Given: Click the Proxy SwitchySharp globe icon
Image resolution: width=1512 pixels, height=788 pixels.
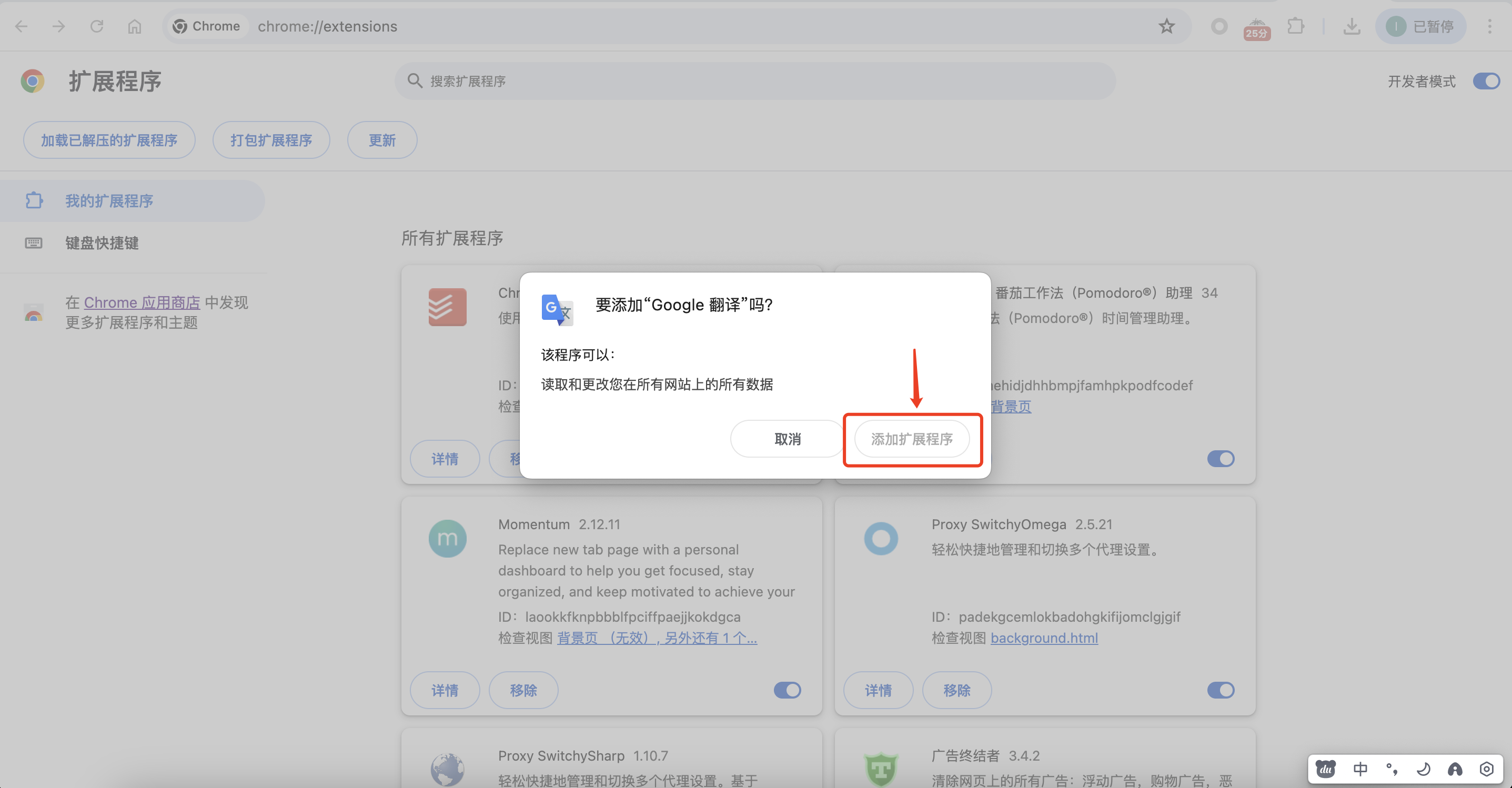Looking at the screenshot, I should [x=447, y=770].
